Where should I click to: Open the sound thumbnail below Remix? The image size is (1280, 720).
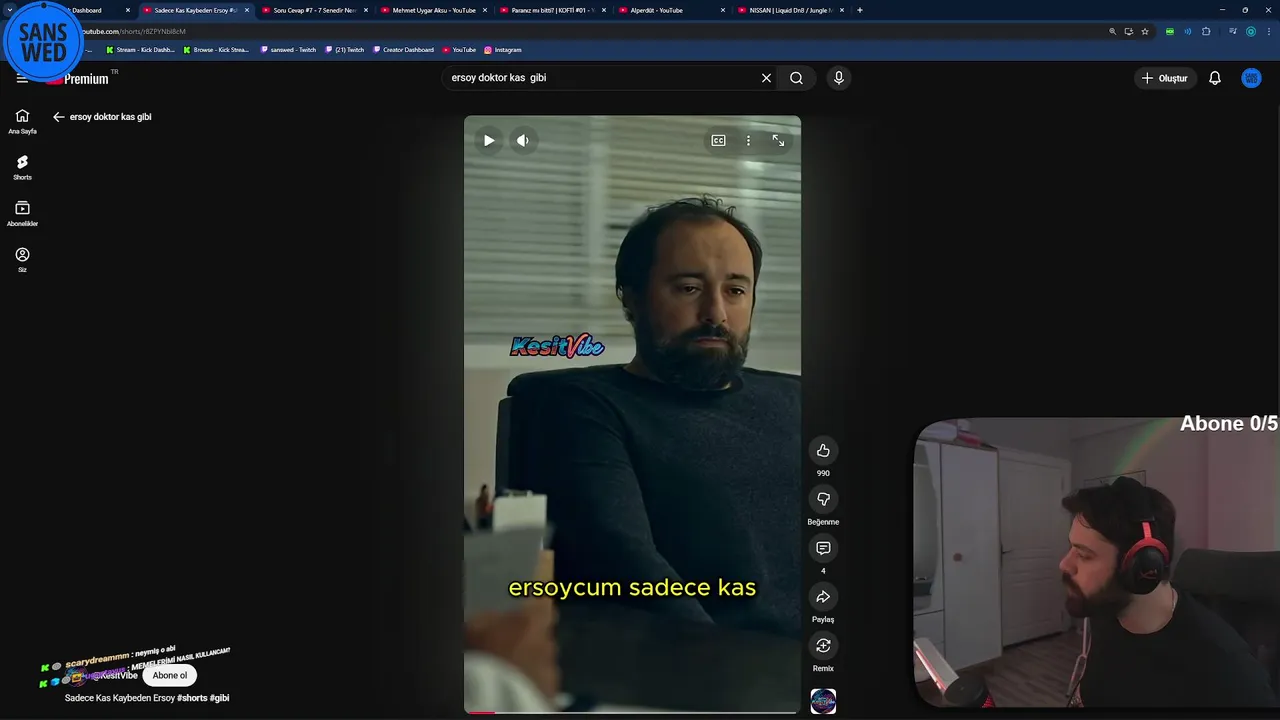click(823, 701)
